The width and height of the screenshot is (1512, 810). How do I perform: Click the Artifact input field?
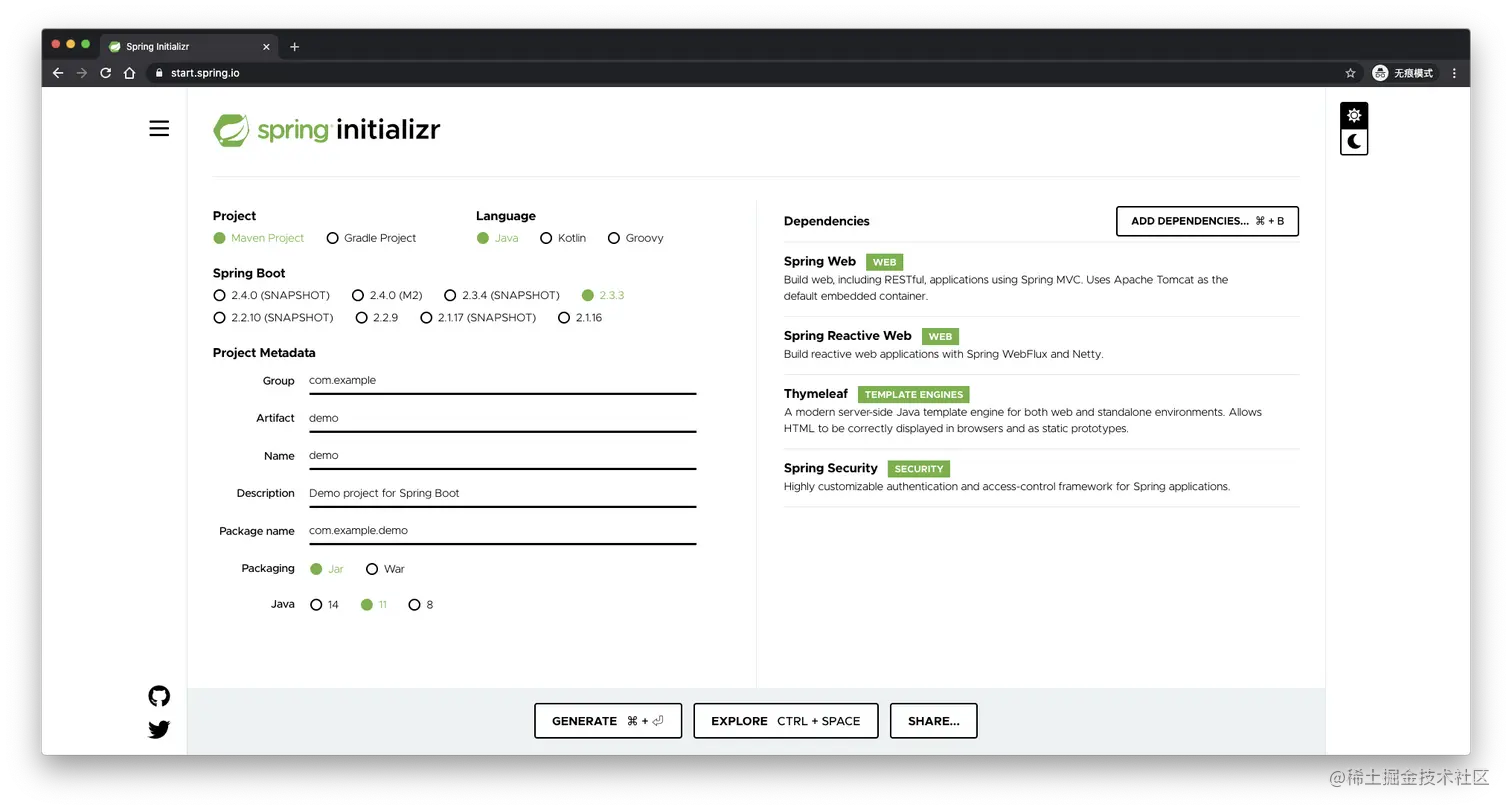pos(502,419)
